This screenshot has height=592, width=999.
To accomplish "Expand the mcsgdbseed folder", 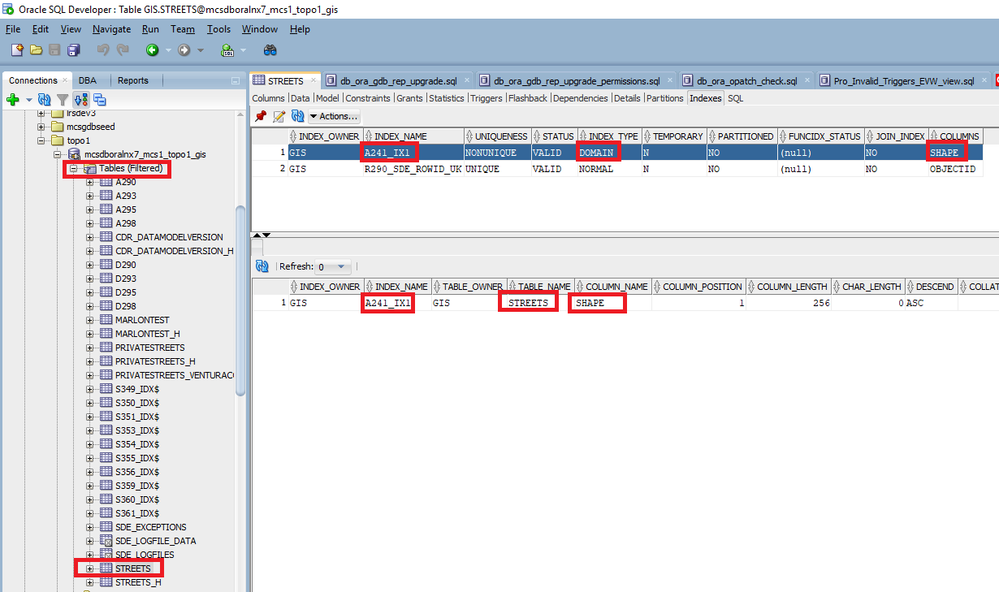I will [x=41, y=127].
